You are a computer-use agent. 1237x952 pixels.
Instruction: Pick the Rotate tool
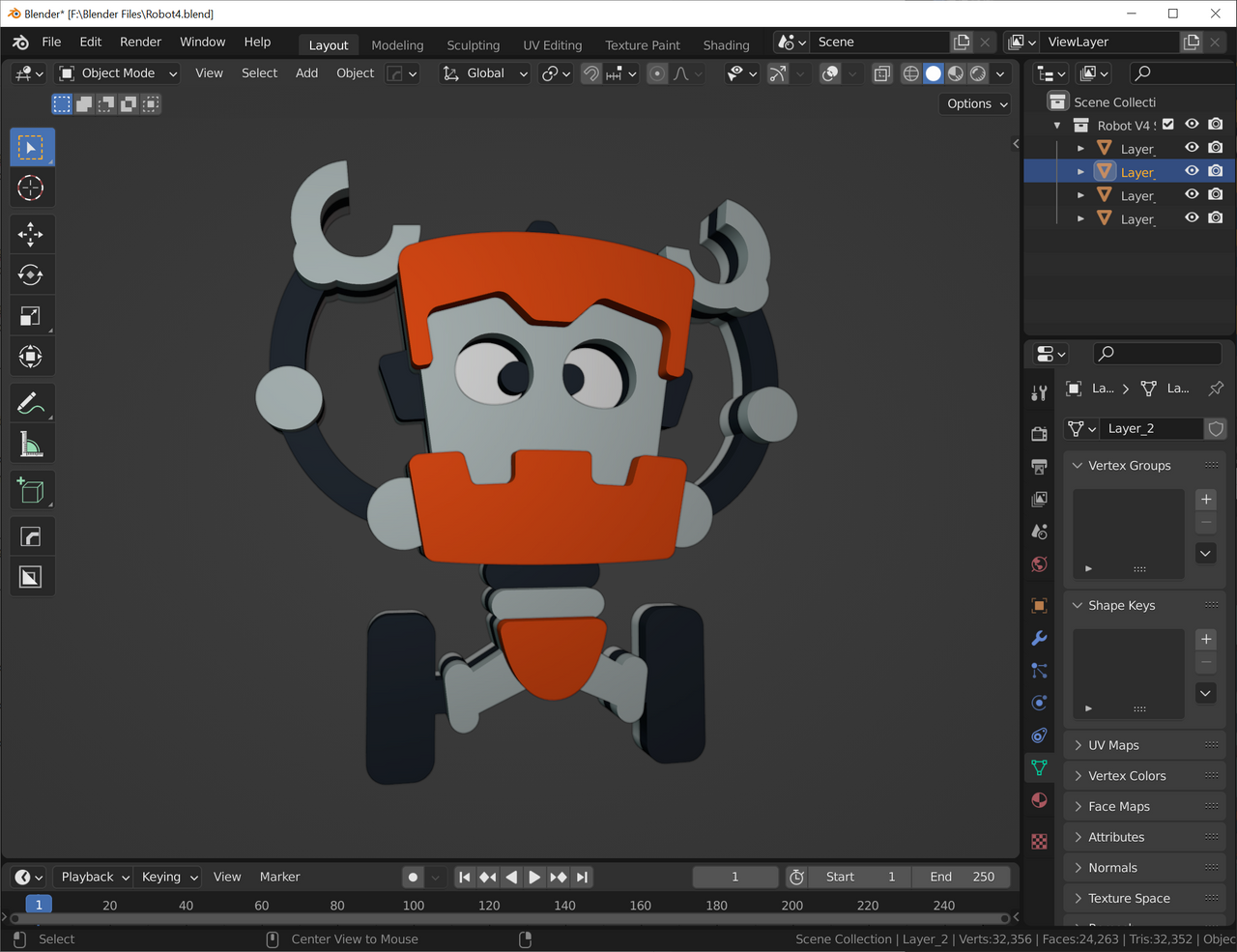click(31, 275)
